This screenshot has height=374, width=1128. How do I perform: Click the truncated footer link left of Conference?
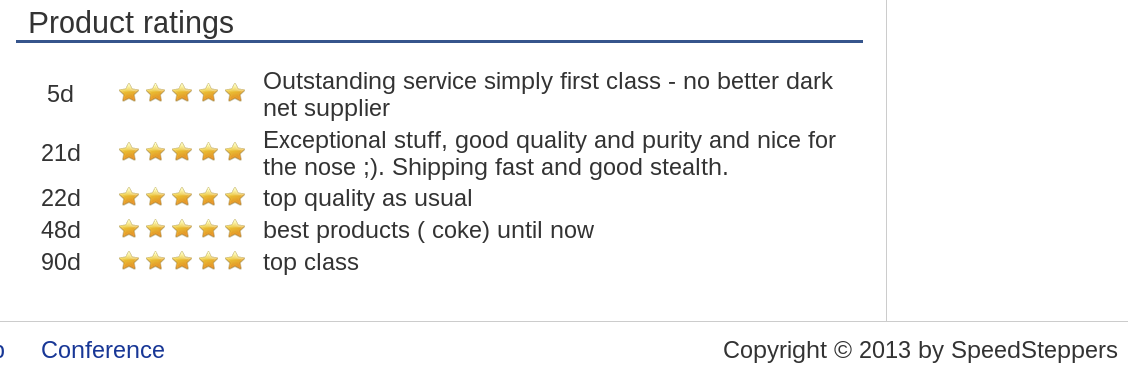coord(1,350)
